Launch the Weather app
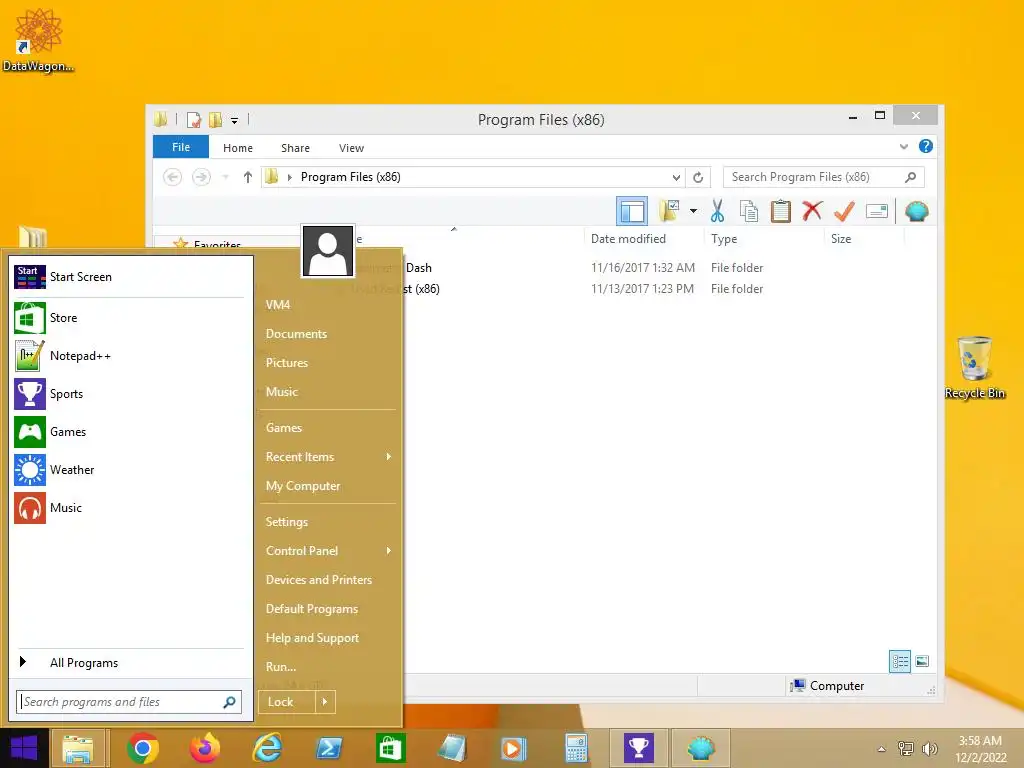 point(129,470)
